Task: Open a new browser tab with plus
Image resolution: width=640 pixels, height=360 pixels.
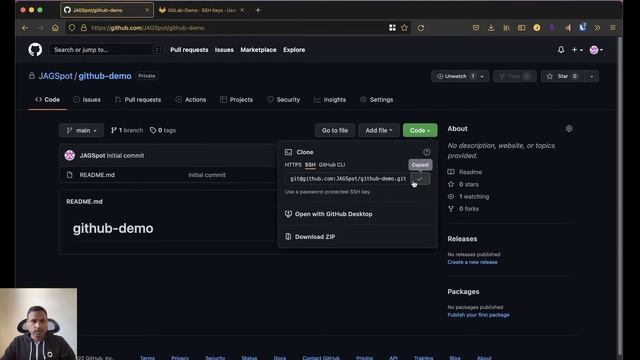Action: pyautogui.click(x=258, y=10)
